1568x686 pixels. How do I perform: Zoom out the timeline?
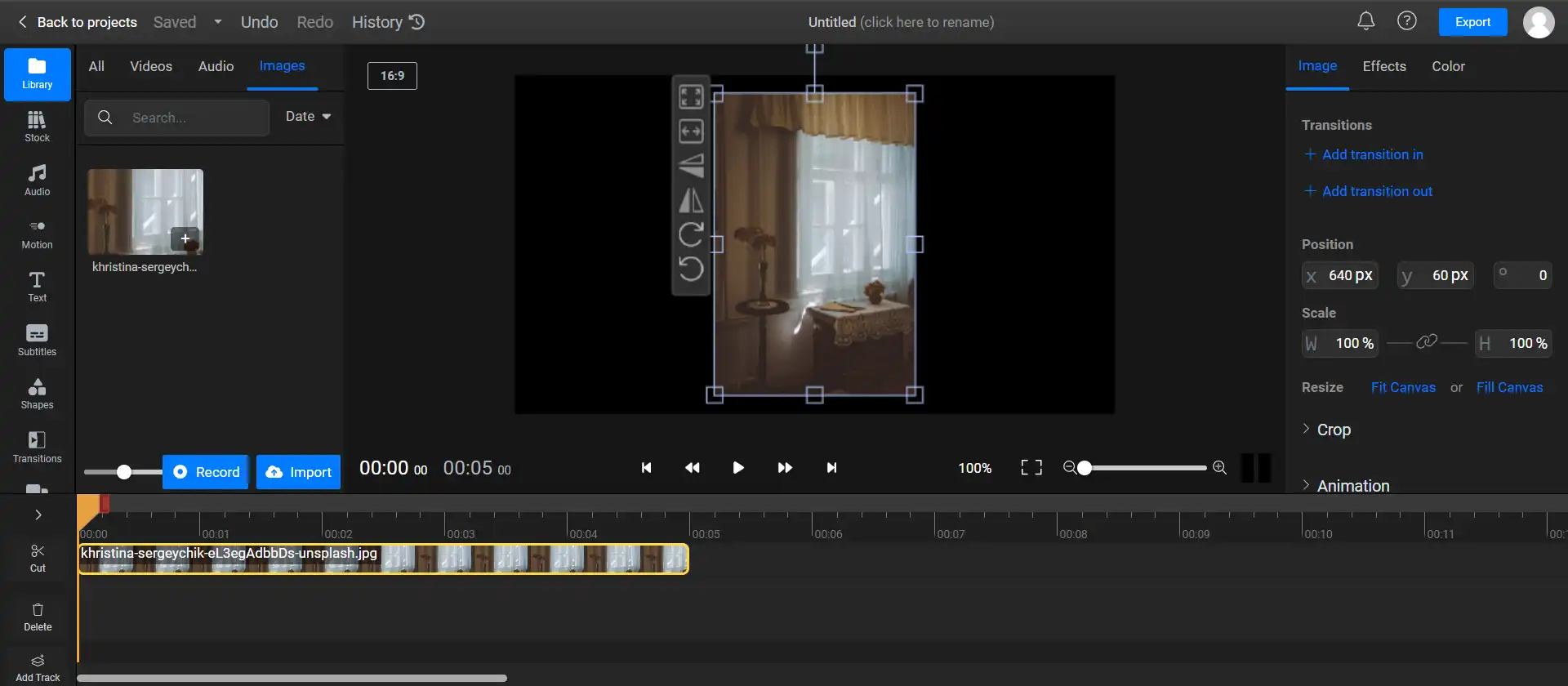pyautogui.click(x=1069, y=468)
